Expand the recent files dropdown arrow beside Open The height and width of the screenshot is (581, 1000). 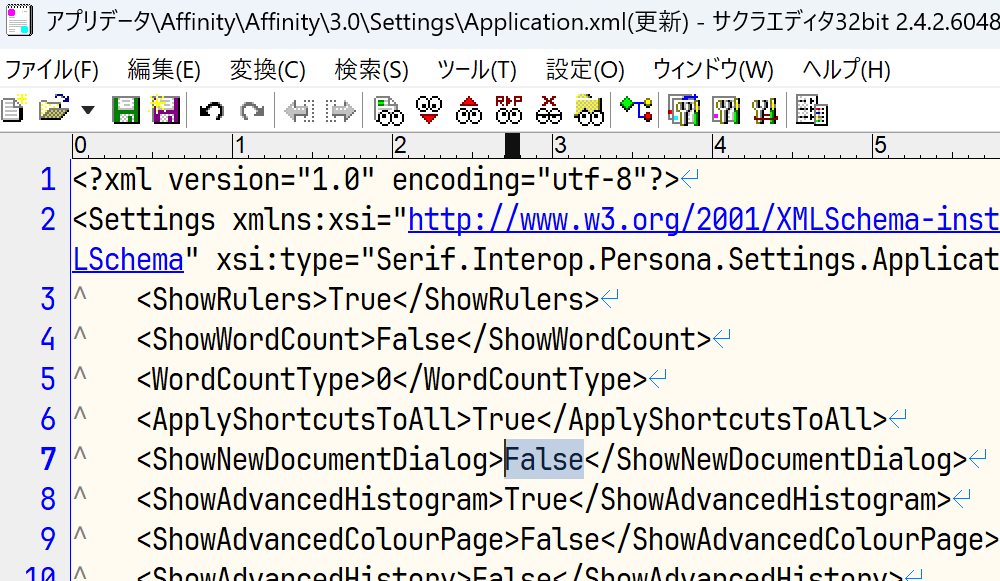[88, 110]
